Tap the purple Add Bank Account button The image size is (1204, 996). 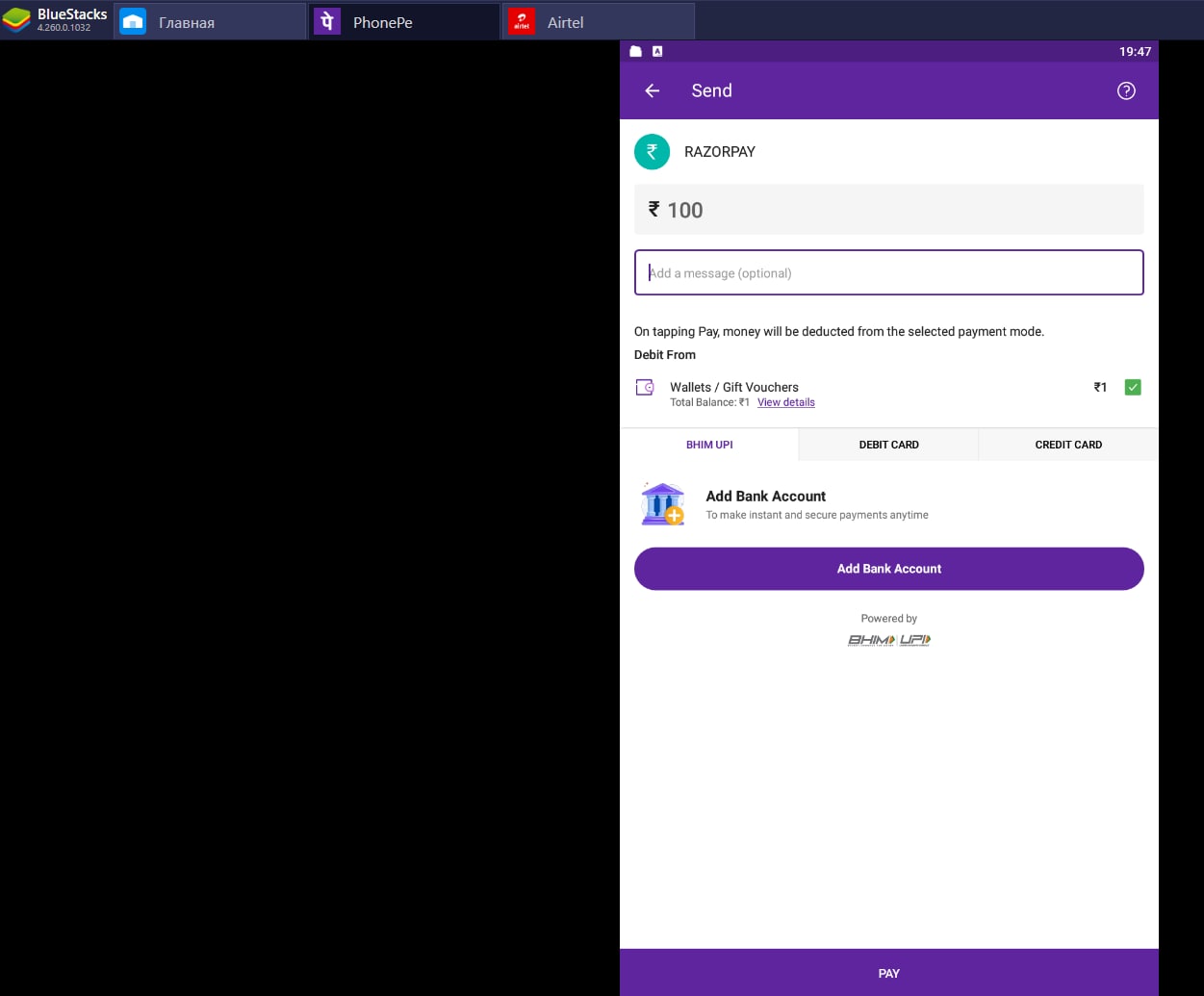(889, 569)
